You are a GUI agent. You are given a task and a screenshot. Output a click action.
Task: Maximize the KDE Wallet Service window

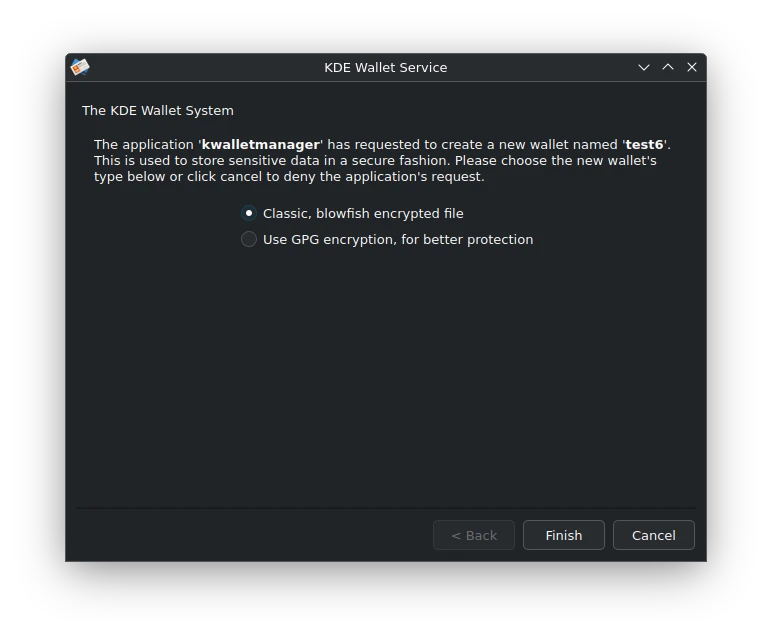tap(668, 67)
